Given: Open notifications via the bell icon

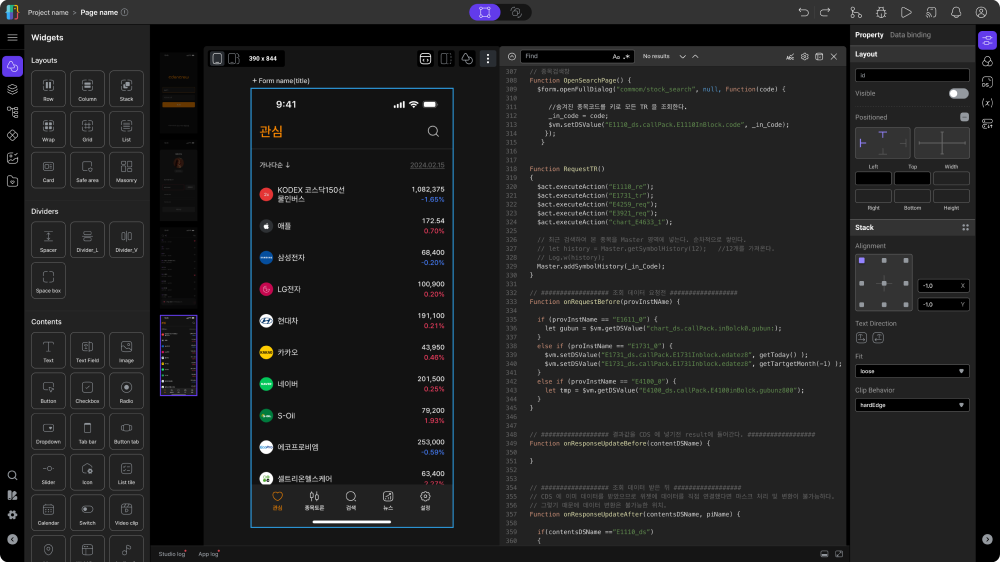Looking at the screenshot, I should click(x=955, y=12).
